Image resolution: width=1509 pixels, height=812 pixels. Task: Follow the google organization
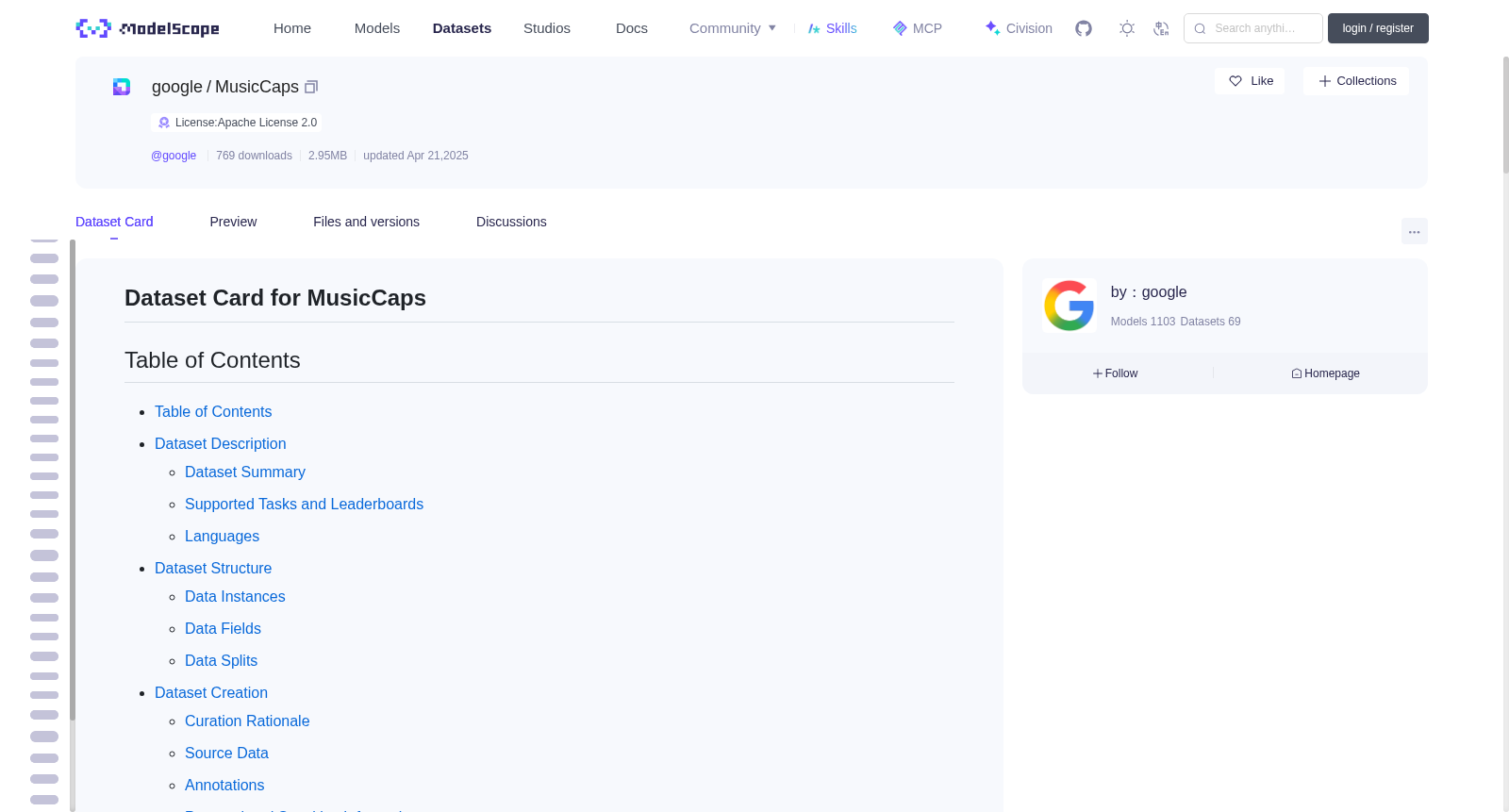[x=1115, y=373]
